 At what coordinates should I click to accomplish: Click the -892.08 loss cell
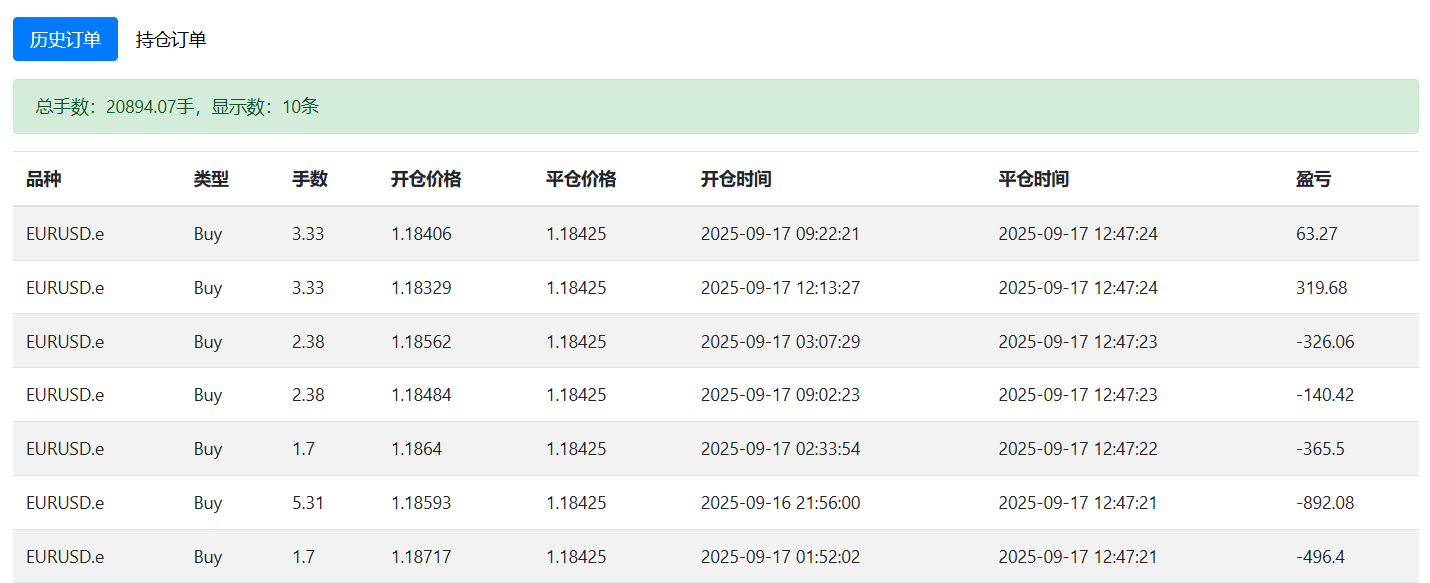[x=1325, y=503]
